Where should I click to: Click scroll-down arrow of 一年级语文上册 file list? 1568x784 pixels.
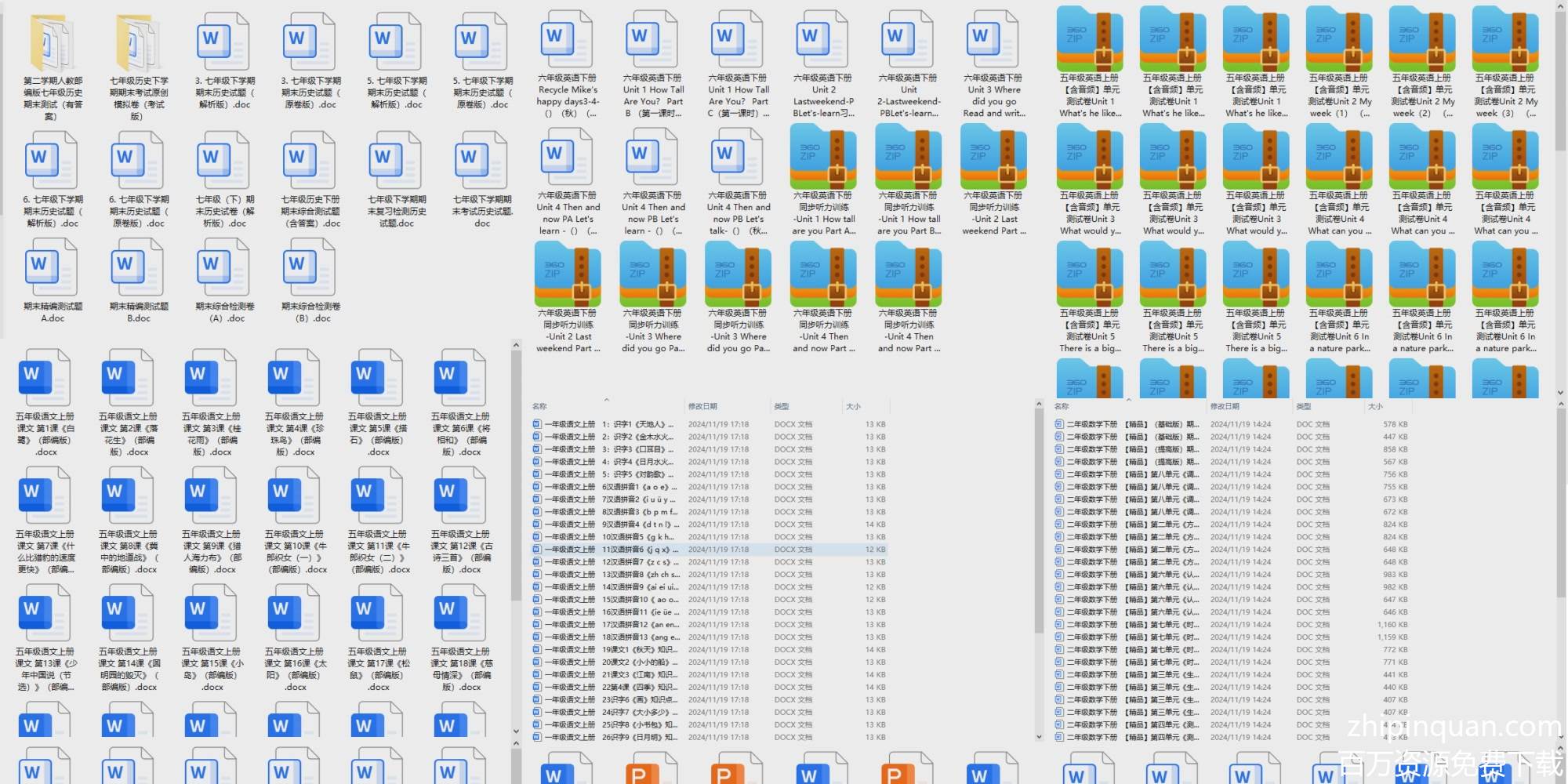click(1040, 736)
